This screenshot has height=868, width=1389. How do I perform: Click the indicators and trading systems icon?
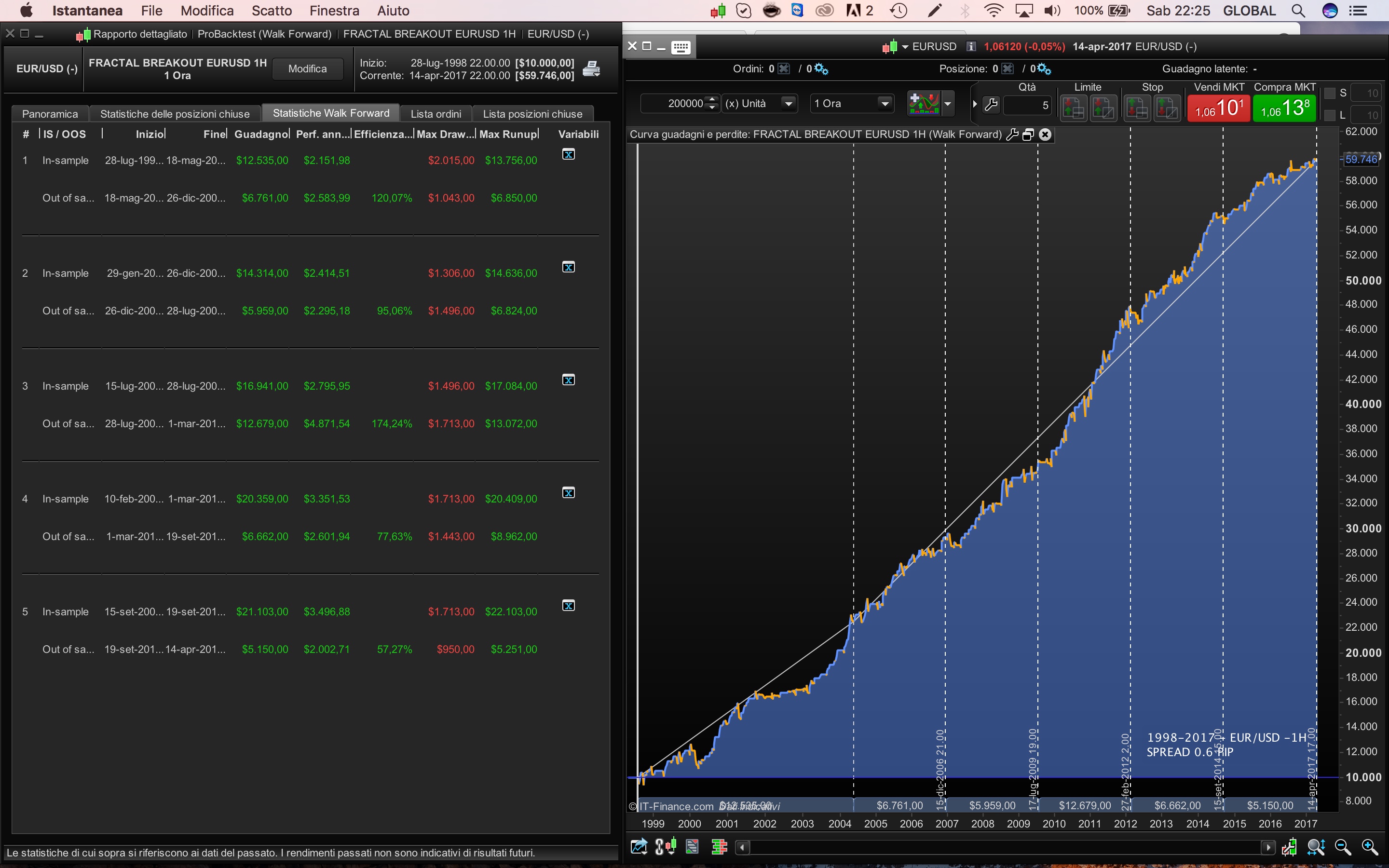point(924,104)
